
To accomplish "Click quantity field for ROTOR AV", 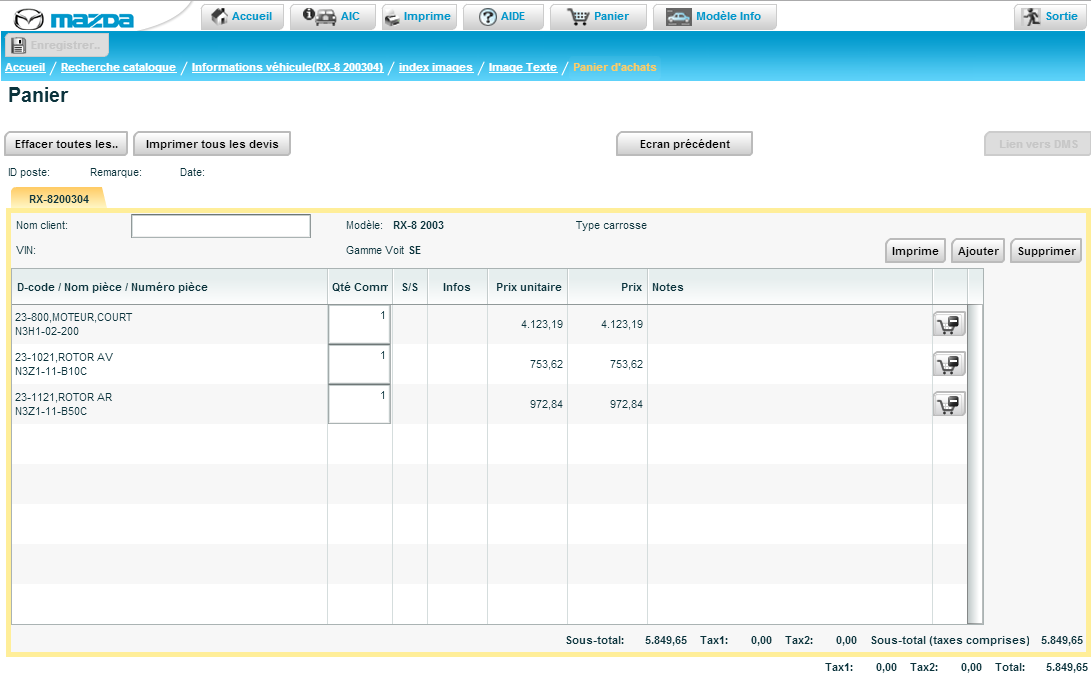I will click(359, 364).
